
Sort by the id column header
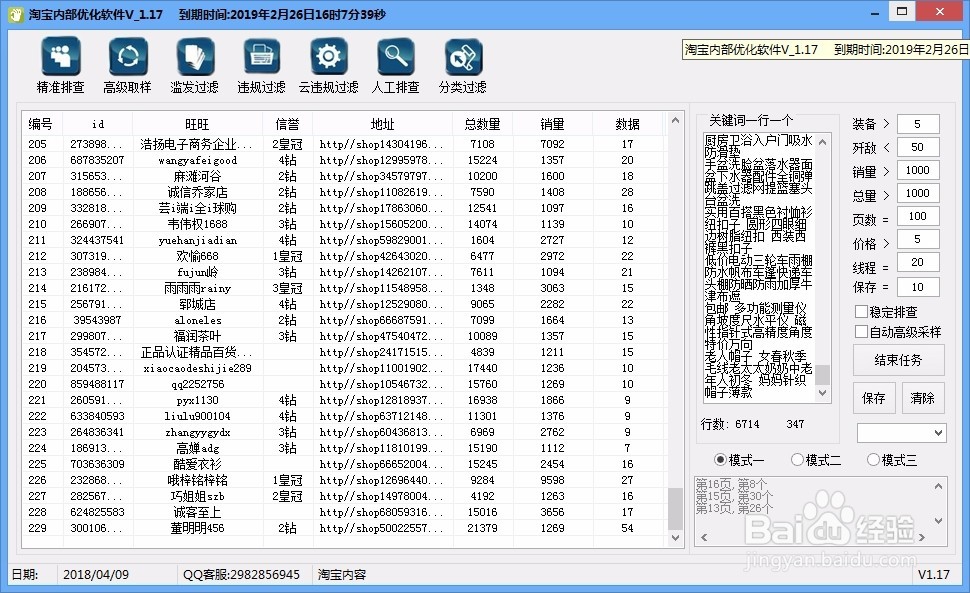pyautogui.click(x=98, y=124)
